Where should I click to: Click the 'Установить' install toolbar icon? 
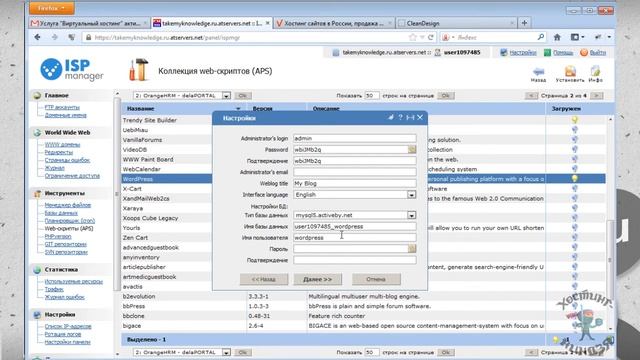click(x=570, y=74)
